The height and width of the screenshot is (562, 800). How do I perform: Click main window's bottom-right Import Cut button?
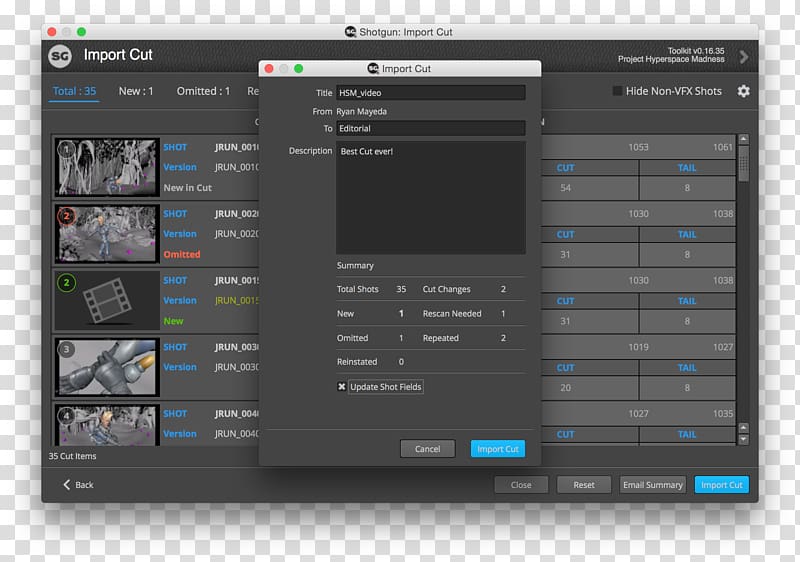[721, 484]
